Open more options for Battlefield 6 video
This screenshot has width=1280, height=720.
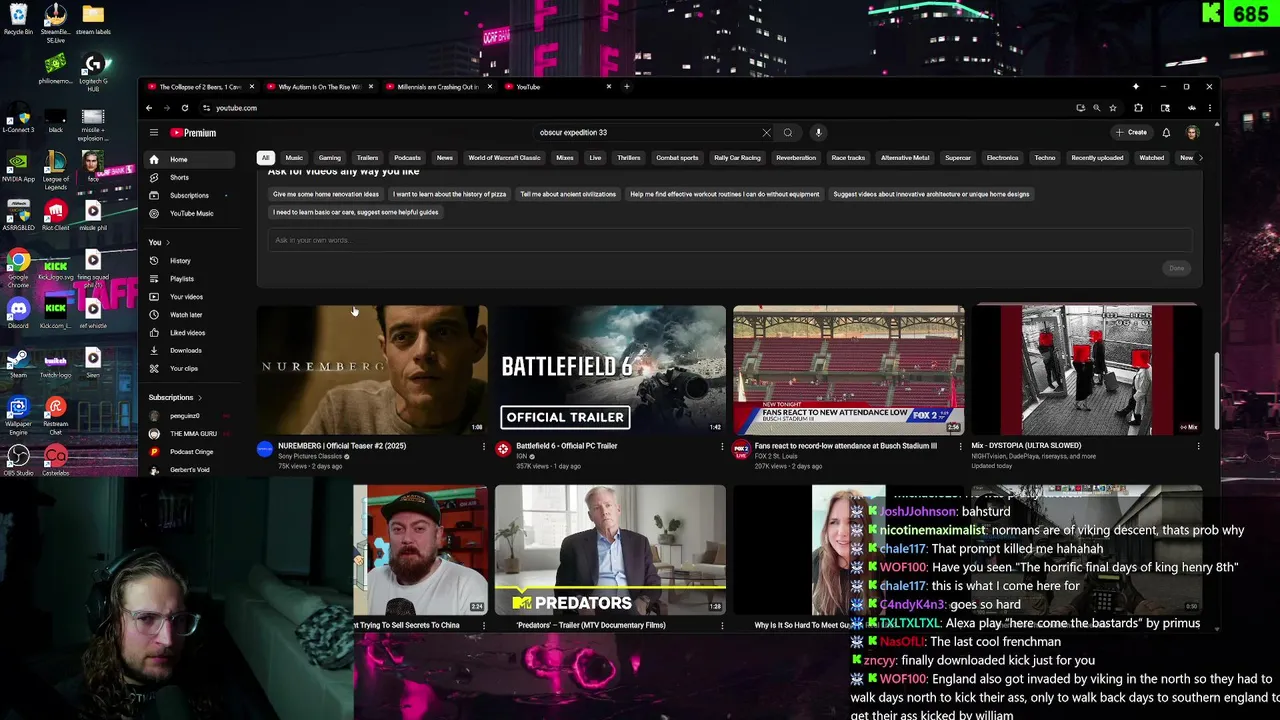click(722, 446)
